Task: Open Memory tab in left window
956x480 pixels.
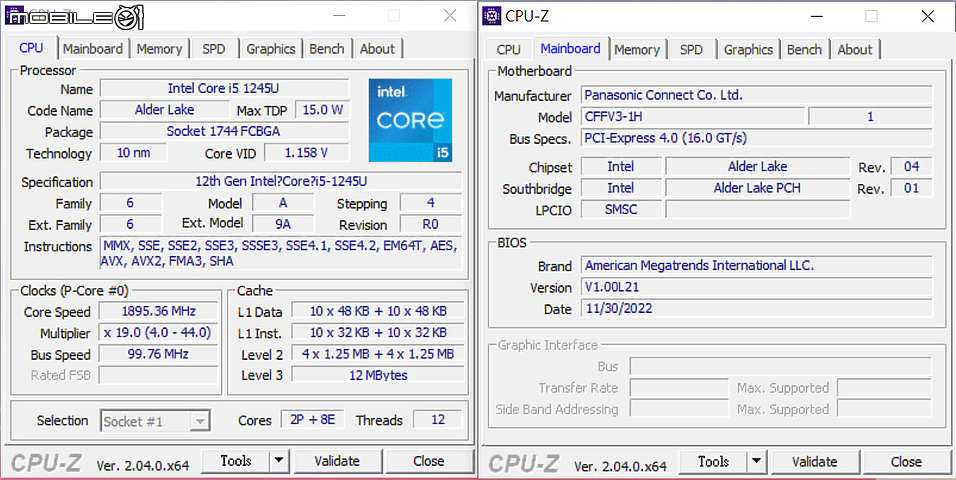Action: coord(159,49)
